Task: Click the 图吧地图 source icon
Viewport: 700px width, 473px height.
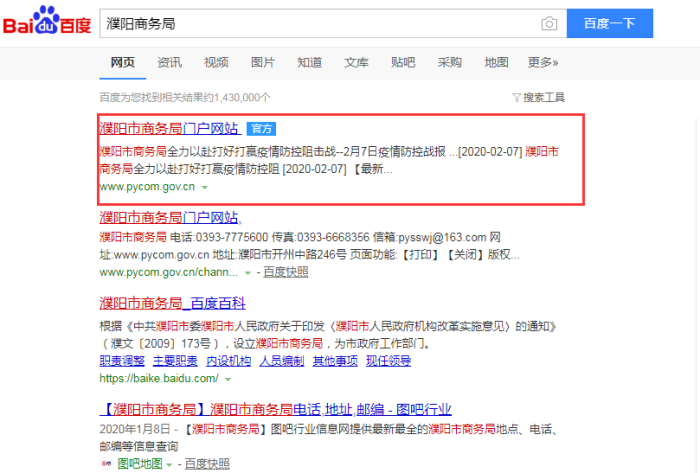Action: [x=106, y=464]
